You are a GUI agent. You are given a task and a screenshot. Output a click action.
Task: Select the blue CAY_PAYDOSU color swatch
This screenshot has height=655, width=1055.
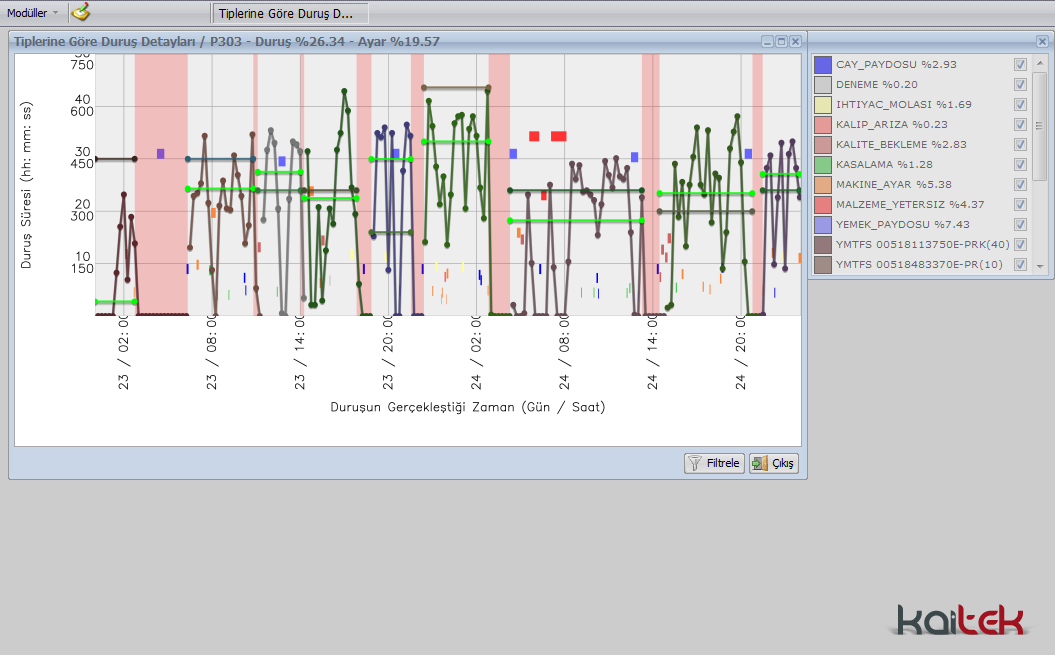(x=823, y=64)
